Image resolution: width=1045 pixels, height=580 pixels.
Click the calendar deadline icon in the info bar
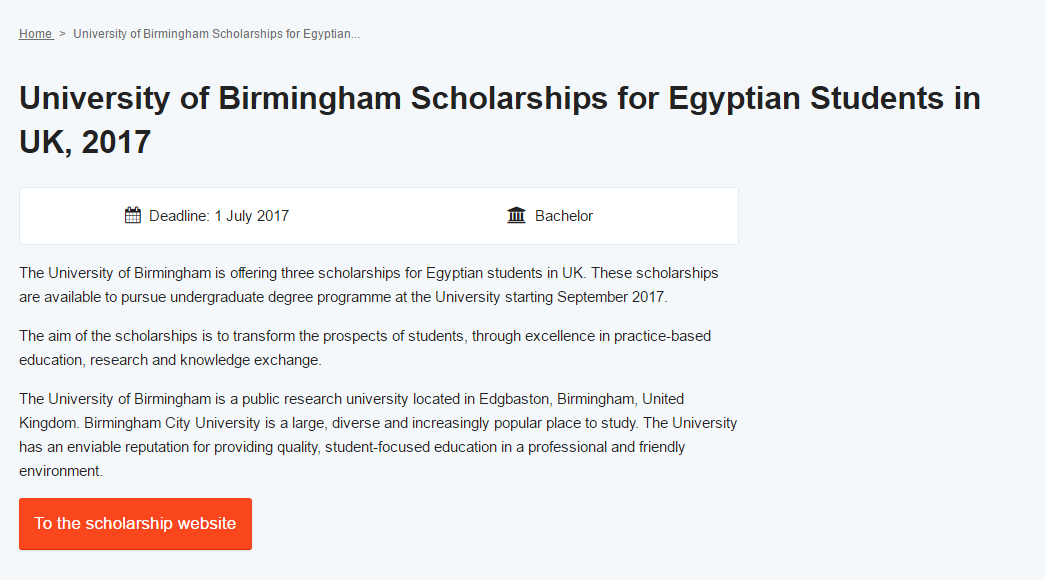click(132, 214)
